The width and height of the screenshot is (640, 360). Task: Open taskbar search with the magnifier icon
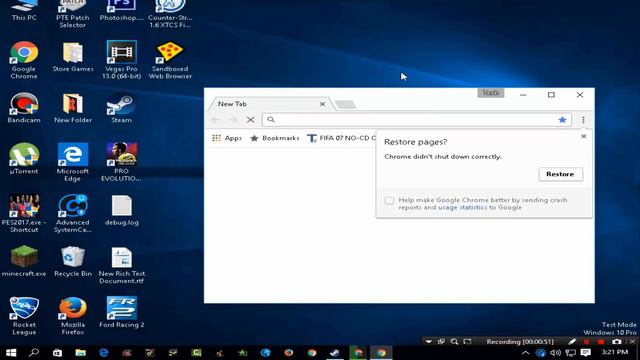[x=34, y=353]
